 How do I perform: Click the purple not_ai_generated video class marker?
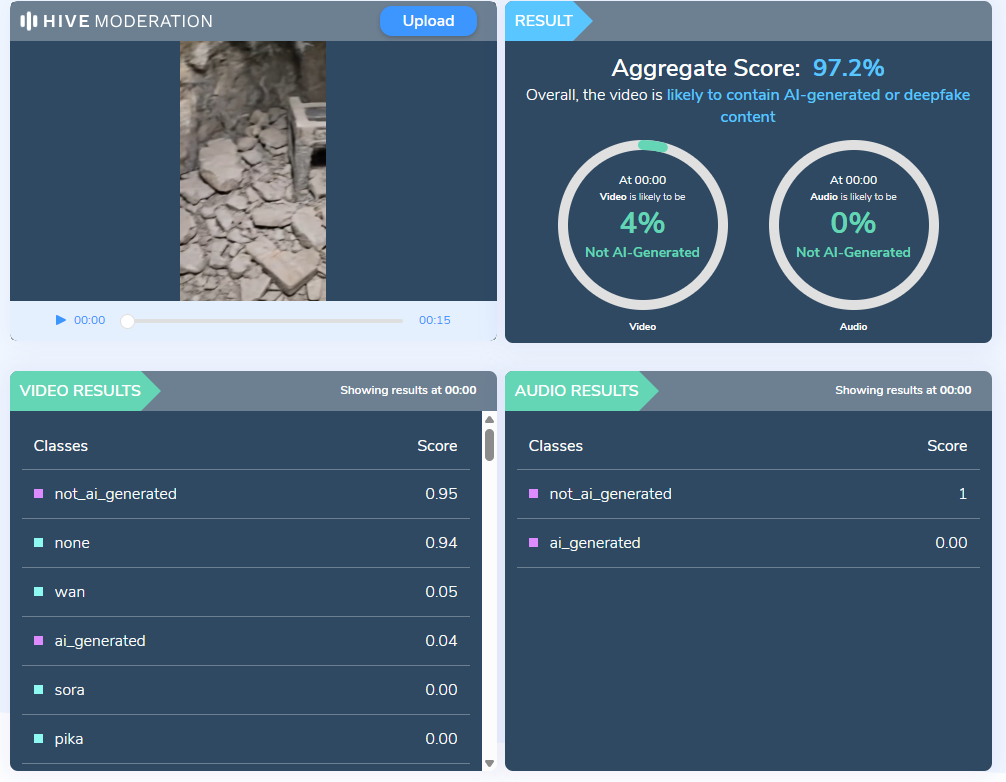coord(39,494)
